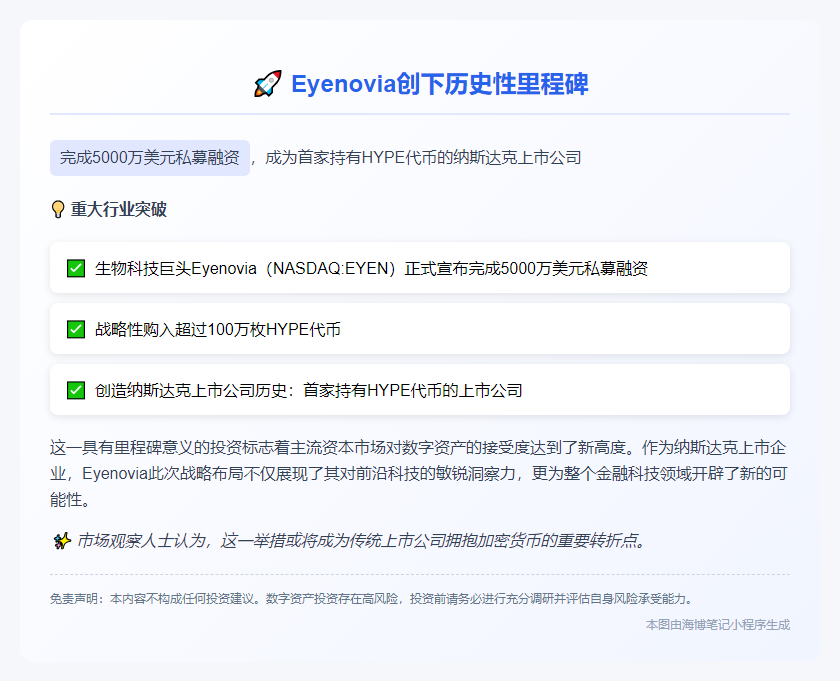Click the rocket emoji beside the title
The image size is (840, 681).
(267, 84)
